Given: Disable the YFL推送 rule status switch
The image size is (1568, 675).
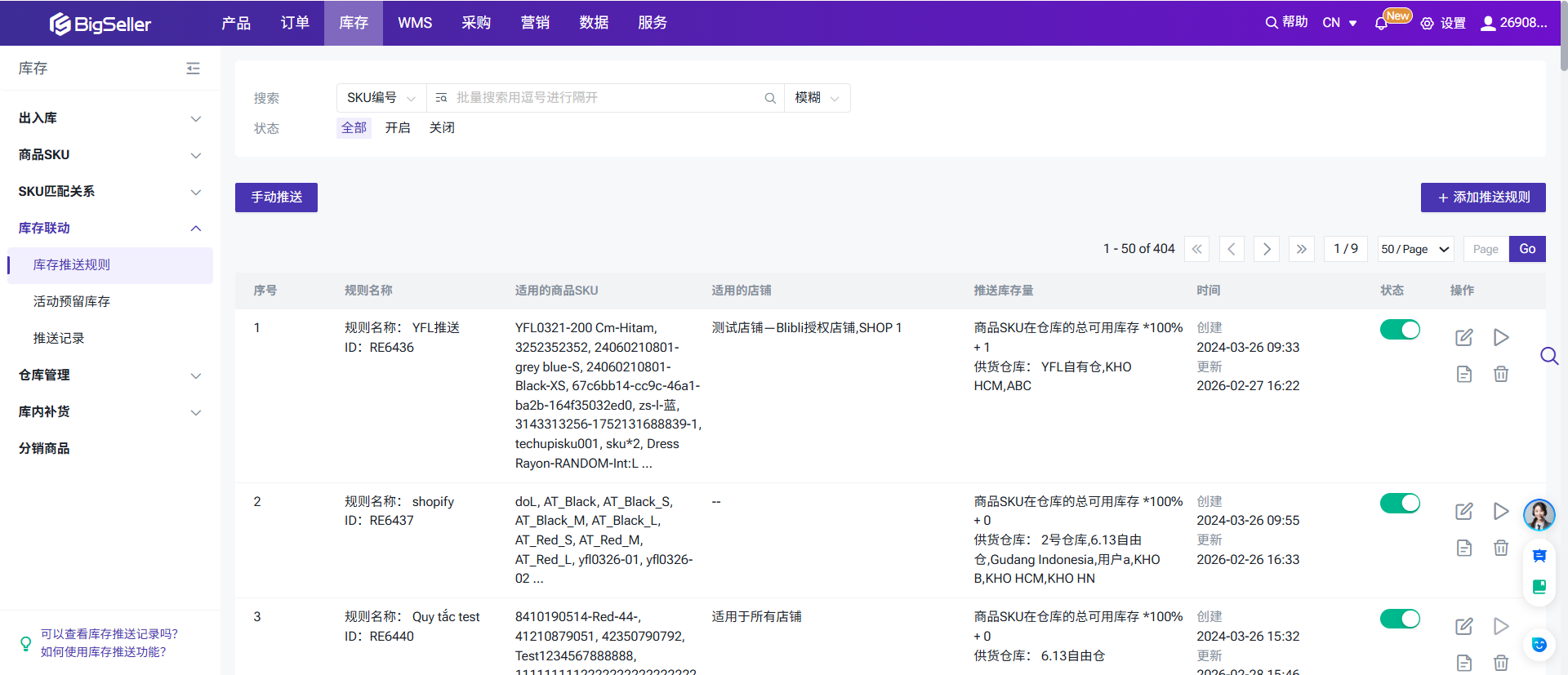Looking at the screenshot, I should [x=1400, y=330].
